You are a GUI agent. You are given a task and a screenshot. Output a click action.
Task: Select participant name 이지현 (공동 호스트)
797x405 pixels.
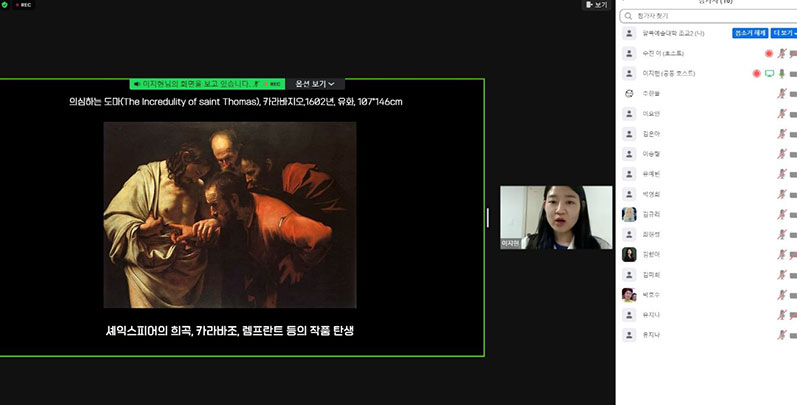pyautogui.click(x=668, y=74)
